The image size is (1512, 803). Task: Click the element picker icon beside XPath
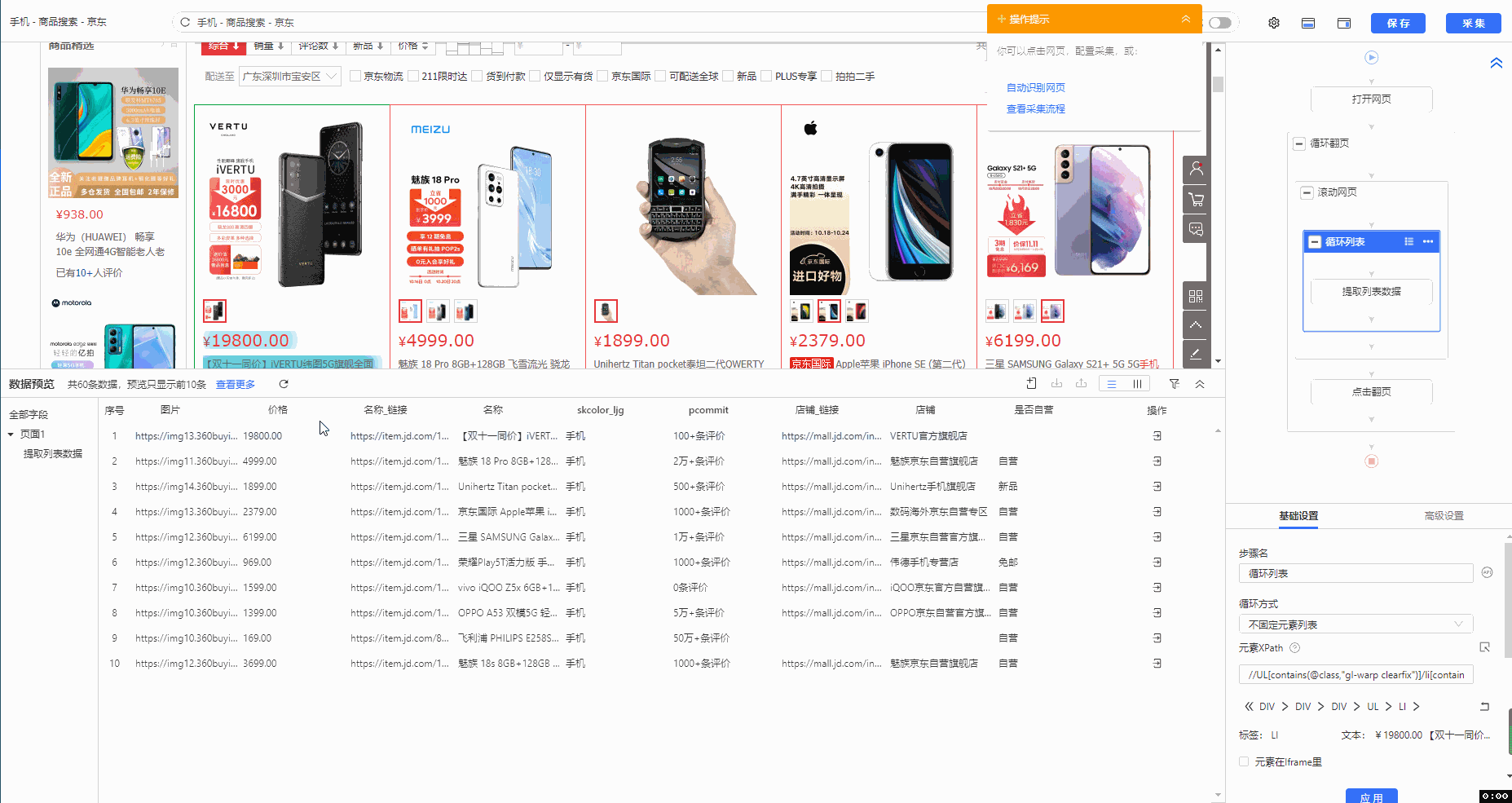click(1485, 647)
